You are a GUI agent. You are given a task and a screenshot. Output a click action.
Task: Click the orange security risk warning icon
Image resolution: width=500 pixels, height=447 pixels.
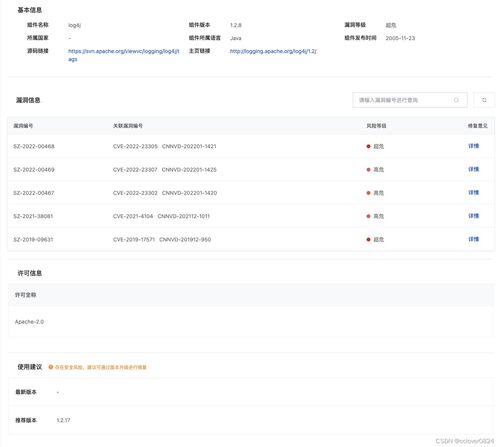(x=51, y=367)
